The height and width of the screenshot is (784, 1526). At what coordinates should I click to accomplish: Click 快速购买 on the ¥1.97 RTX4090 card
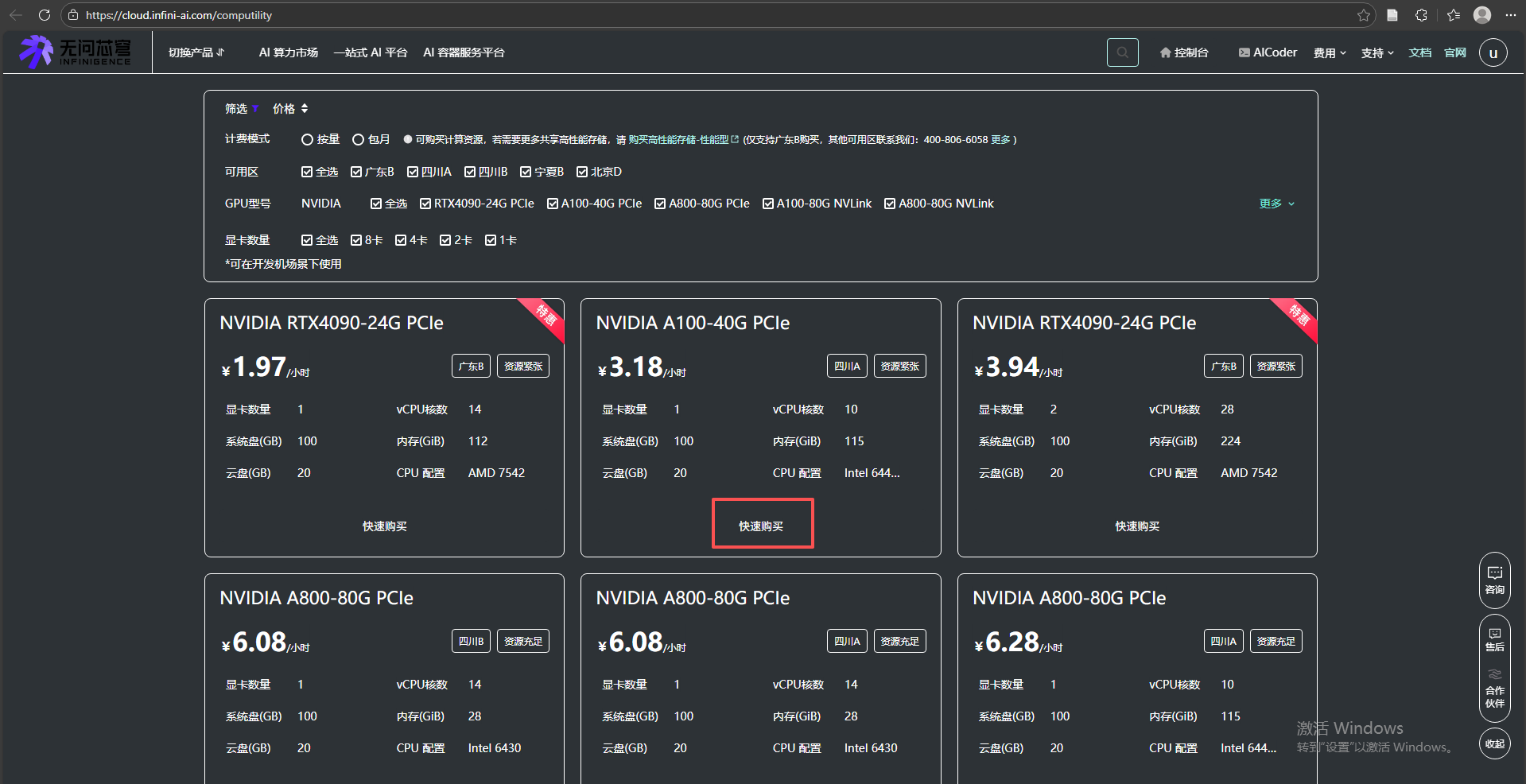tap(385, 526)
